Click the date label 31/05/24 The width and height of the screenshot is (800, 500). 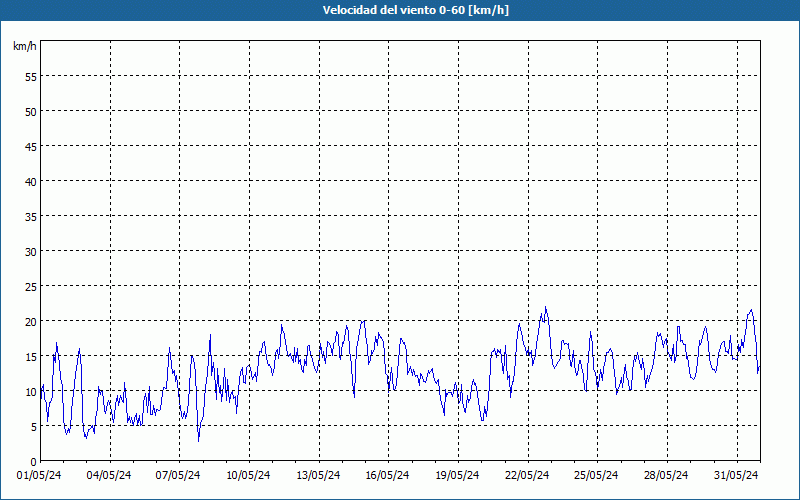tap(736, 475)
